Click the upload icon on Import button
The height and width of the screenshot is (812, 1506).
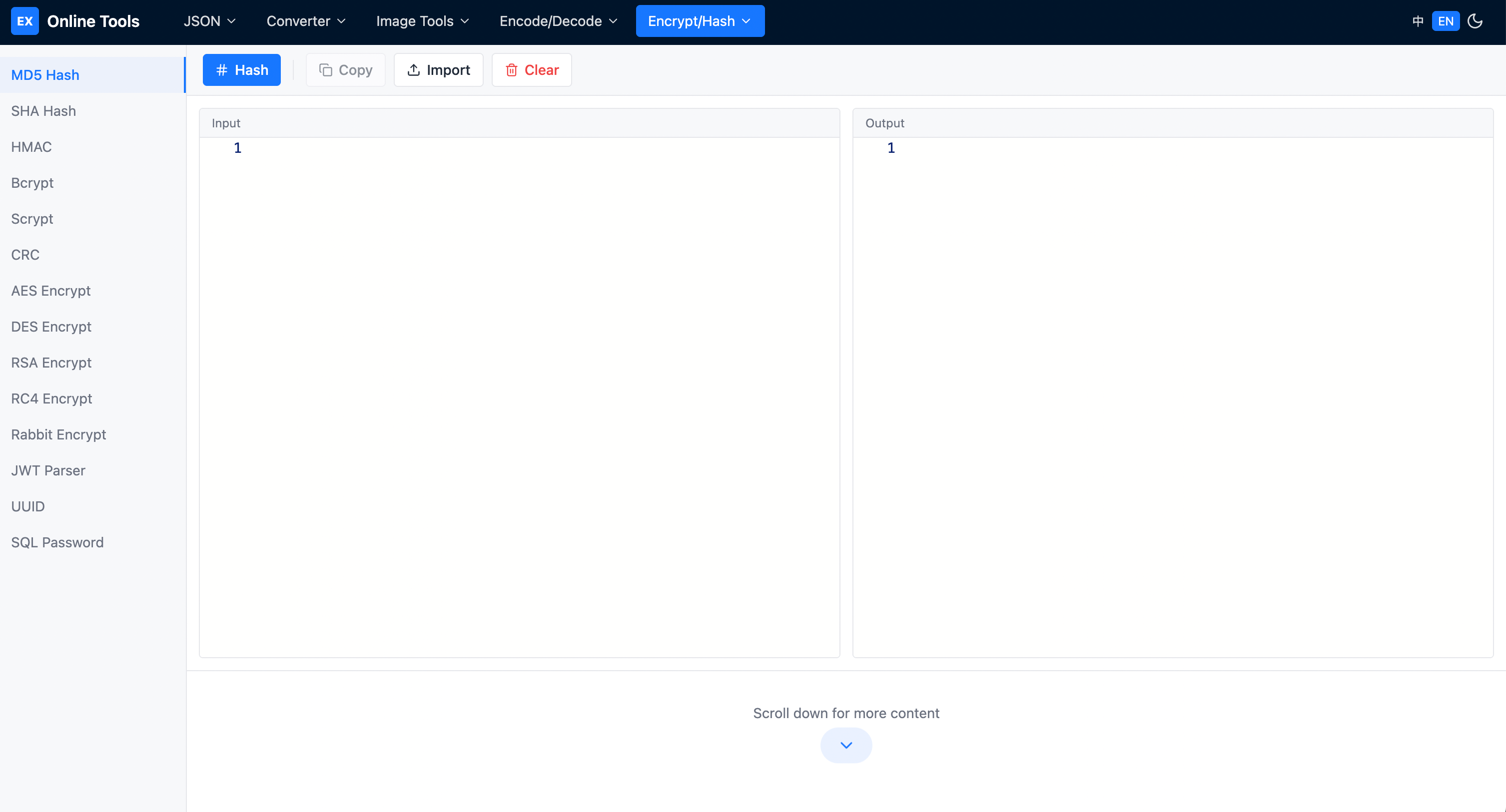coord(413,69)
